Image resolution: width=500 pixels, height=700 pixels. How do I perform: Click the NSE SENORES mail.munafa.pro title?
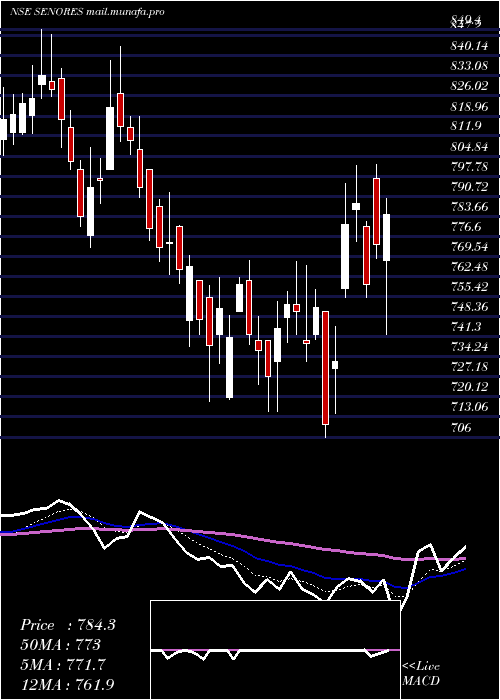(87, 12)
